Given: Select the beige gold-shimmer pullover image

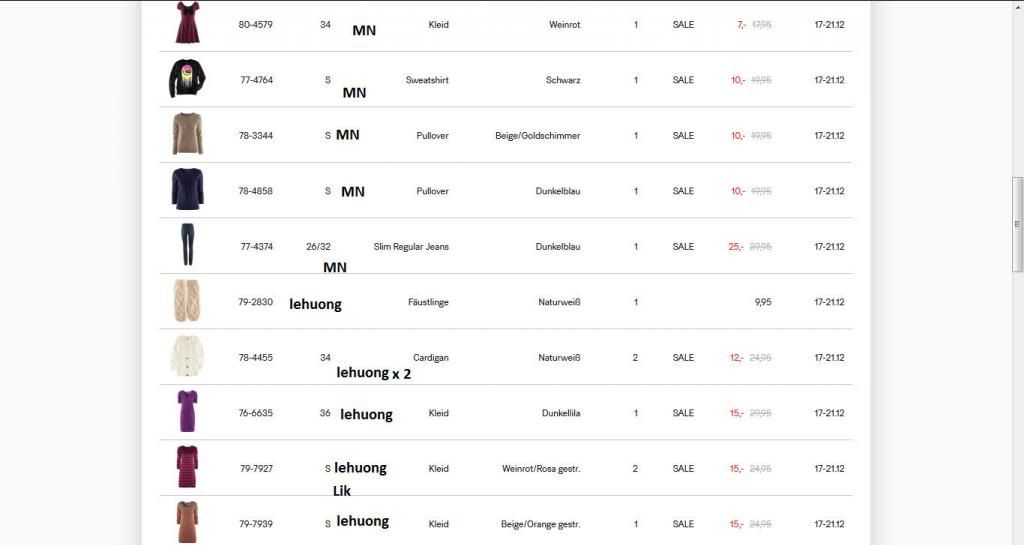Looking at the screenshot, I should (x=186, y=134).
